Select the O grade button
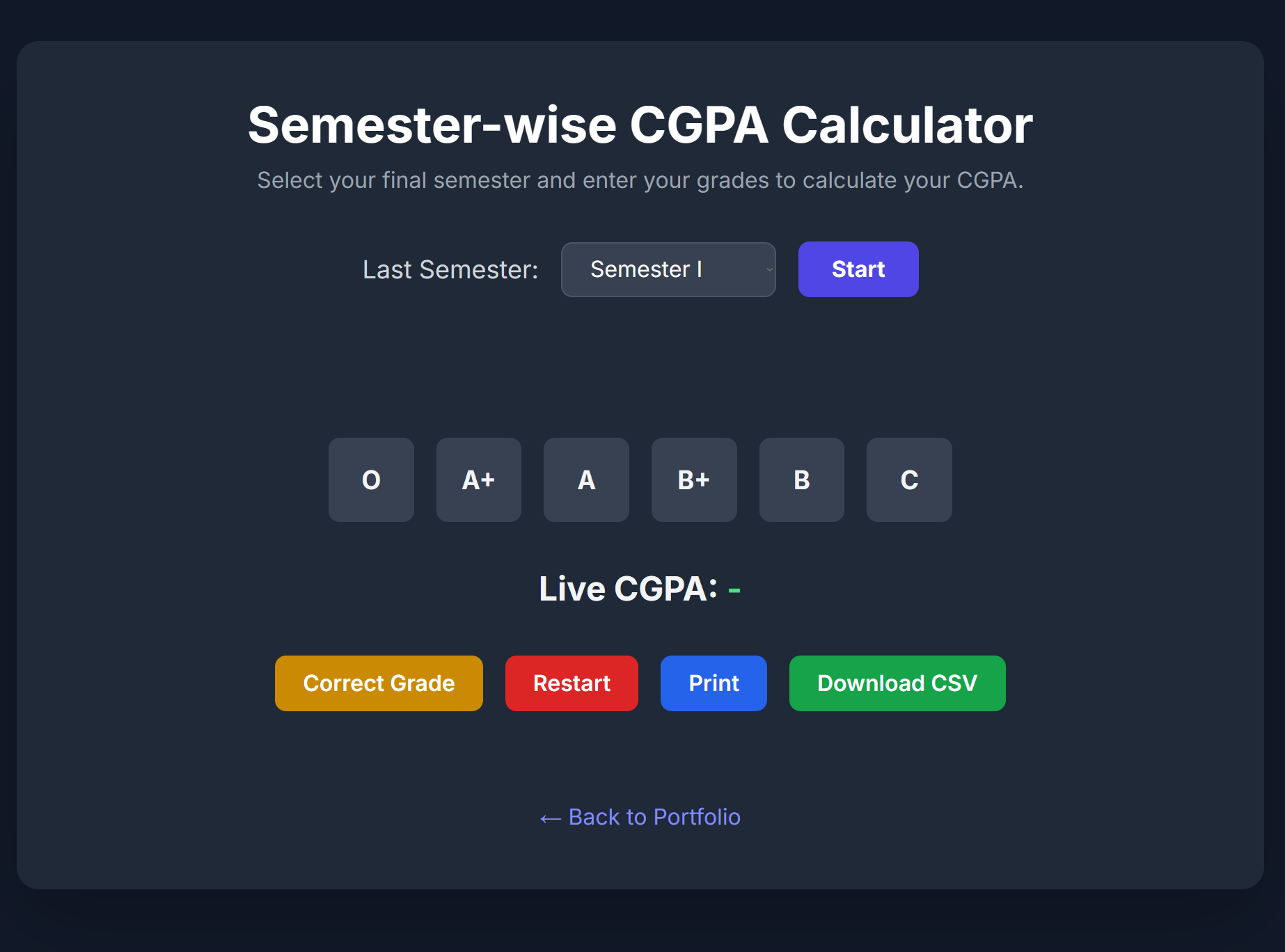This screenshot has height=952, width=1285. point(371,479)
